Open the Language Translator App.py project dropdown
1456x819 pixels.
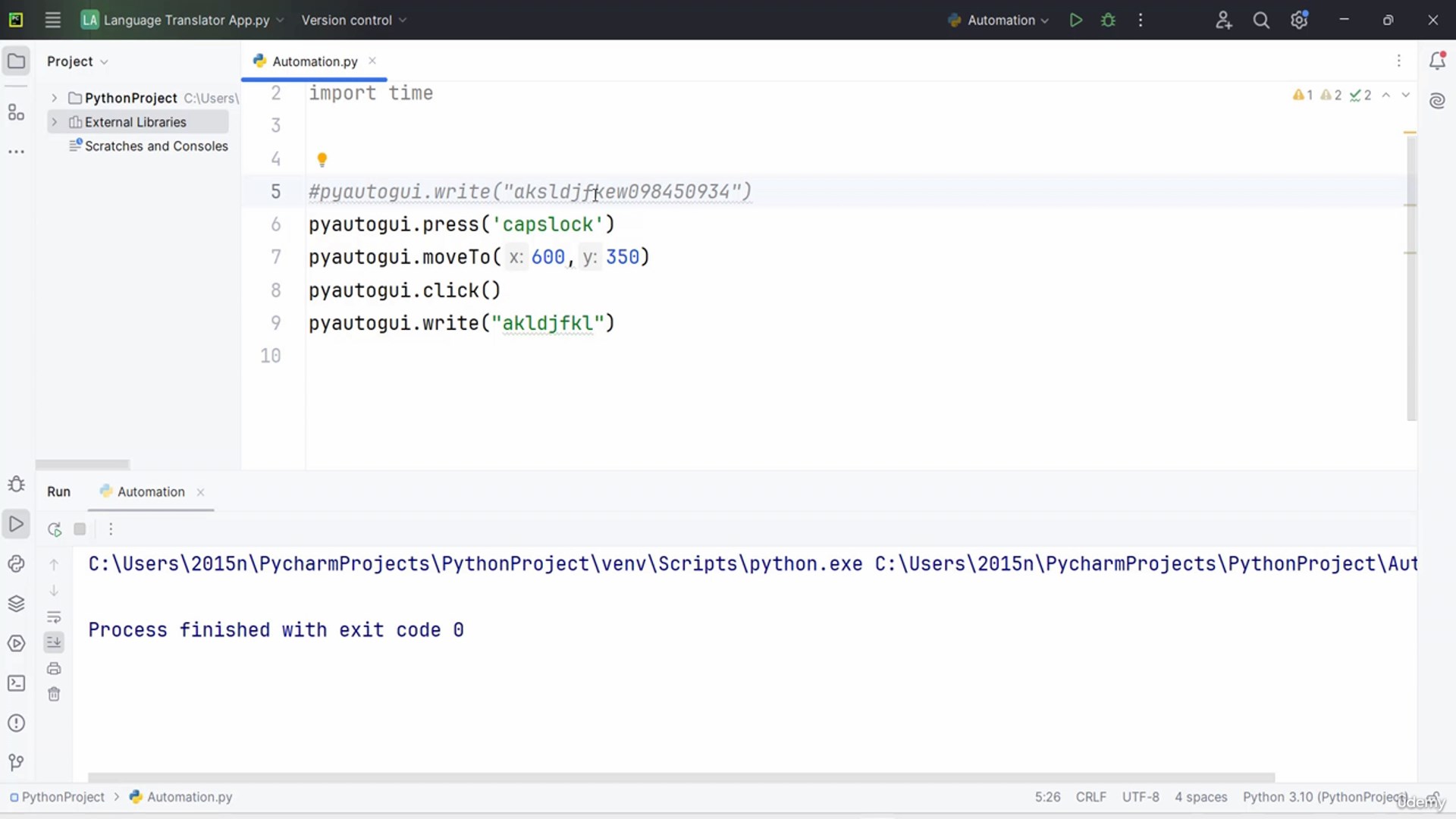point(182,20)
